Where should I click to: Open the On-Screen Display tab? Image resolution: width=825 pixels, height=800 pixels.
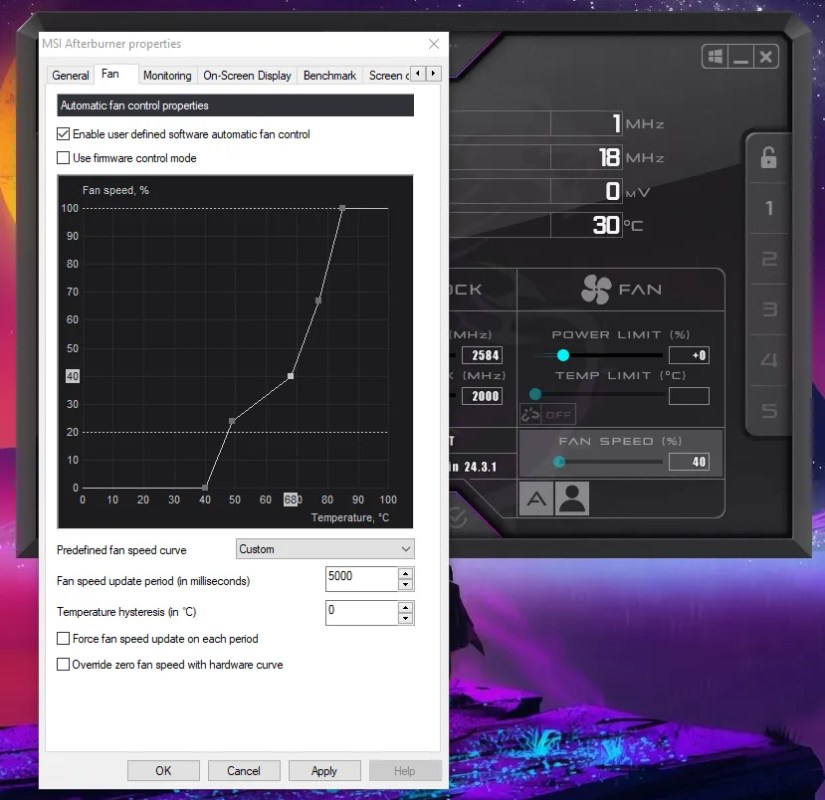[x=247, y=75]
